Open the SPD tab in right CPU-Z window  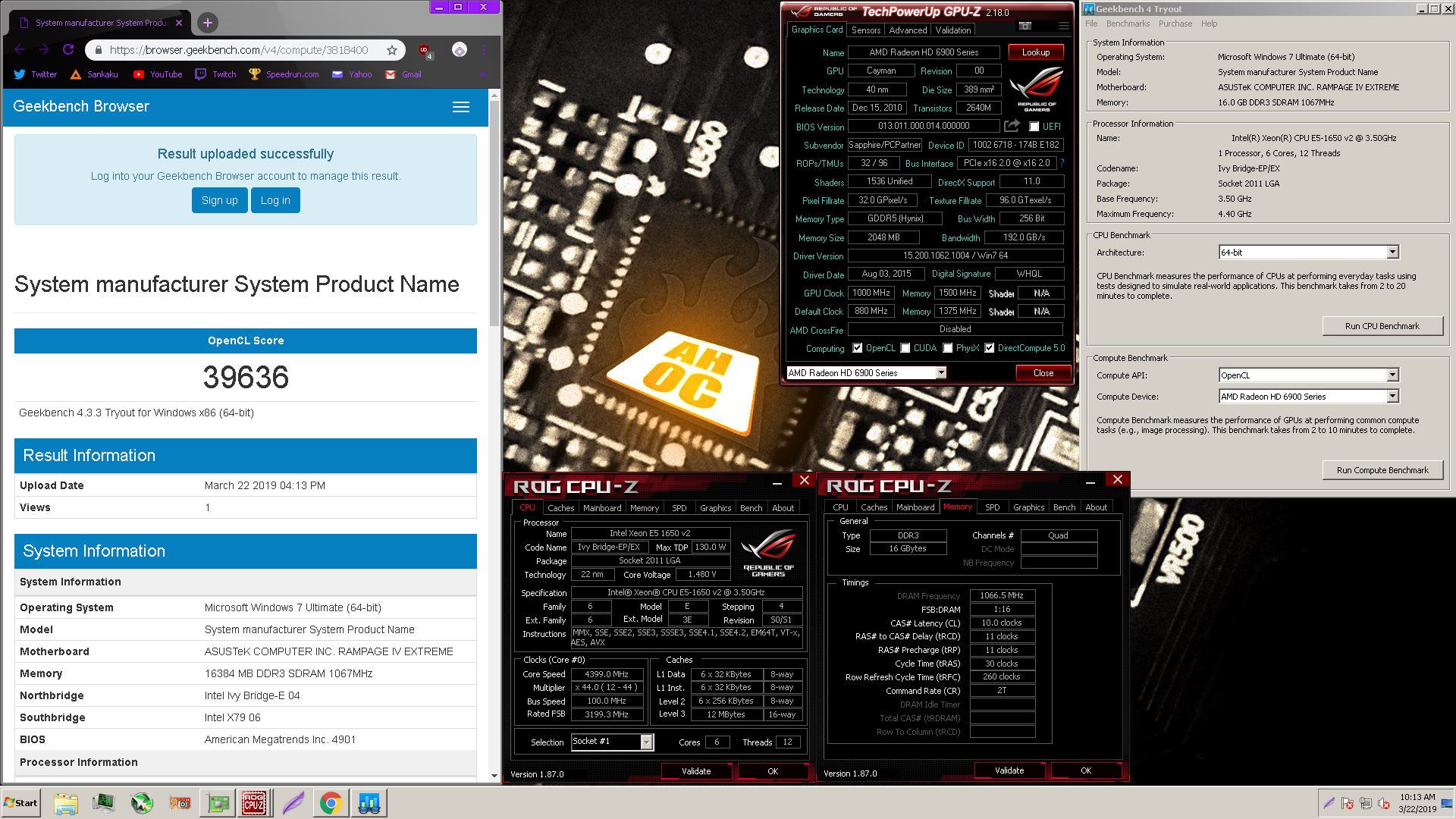coord(992,507)
